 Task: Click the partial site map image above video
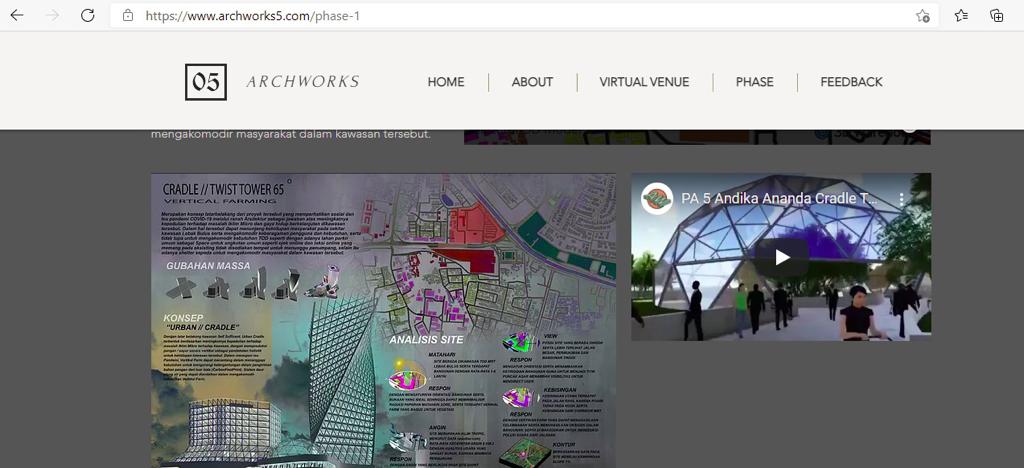click(697, 137)
